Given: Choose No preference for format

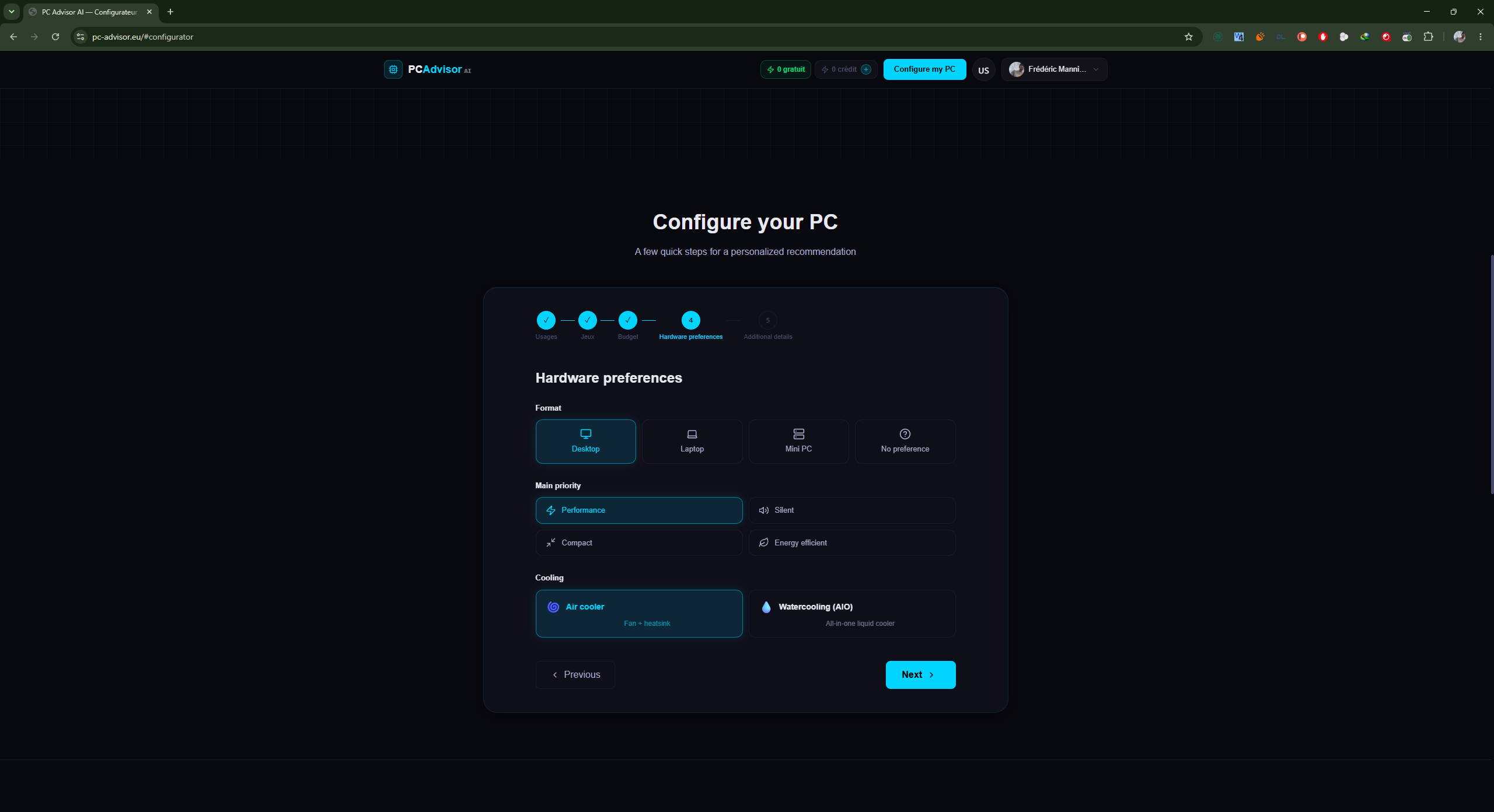Looking at the screenshot, I should [x=905, y=442].
